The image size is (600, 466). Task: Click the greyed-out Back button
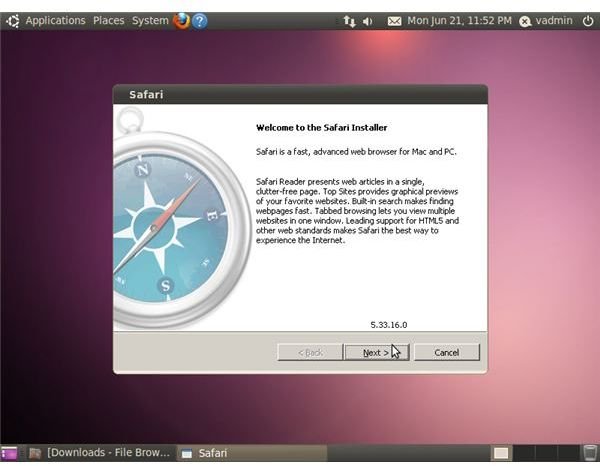click(x=310, y=352)
